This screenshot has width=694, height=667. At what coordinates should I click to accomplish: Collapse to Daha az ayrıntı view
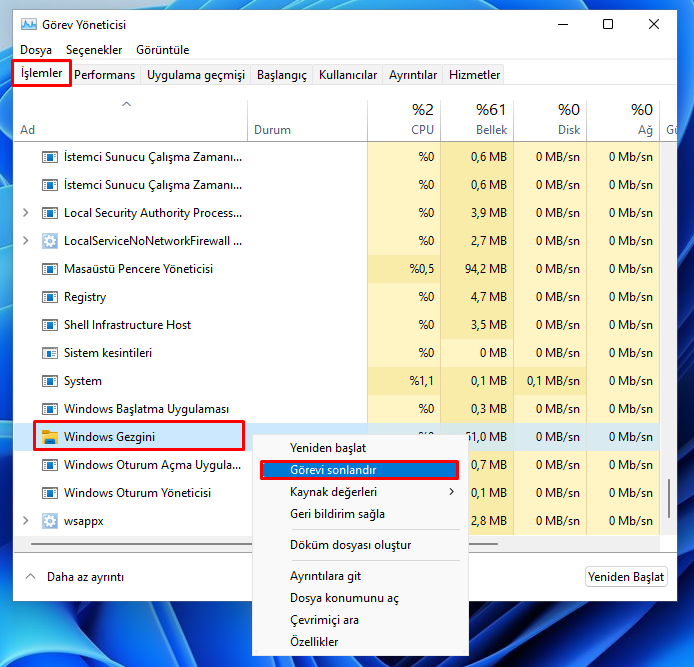pyautogui.click(x=74, y=577)
